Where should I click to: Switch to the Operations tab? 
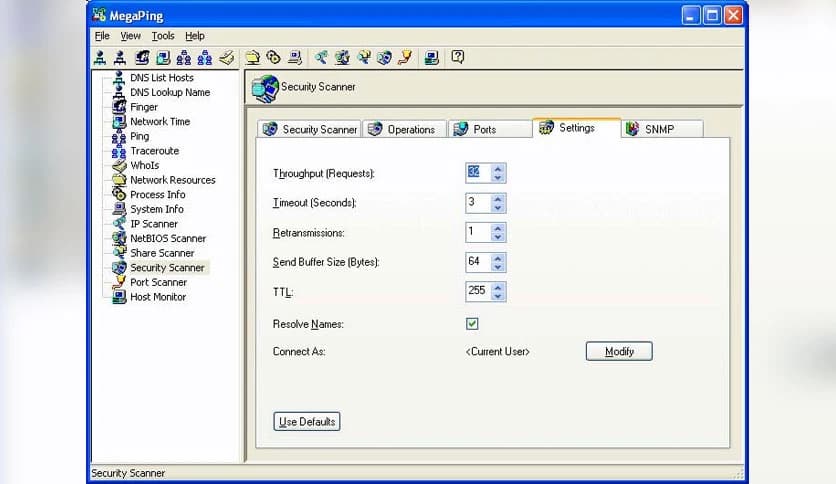pos(404,129)
